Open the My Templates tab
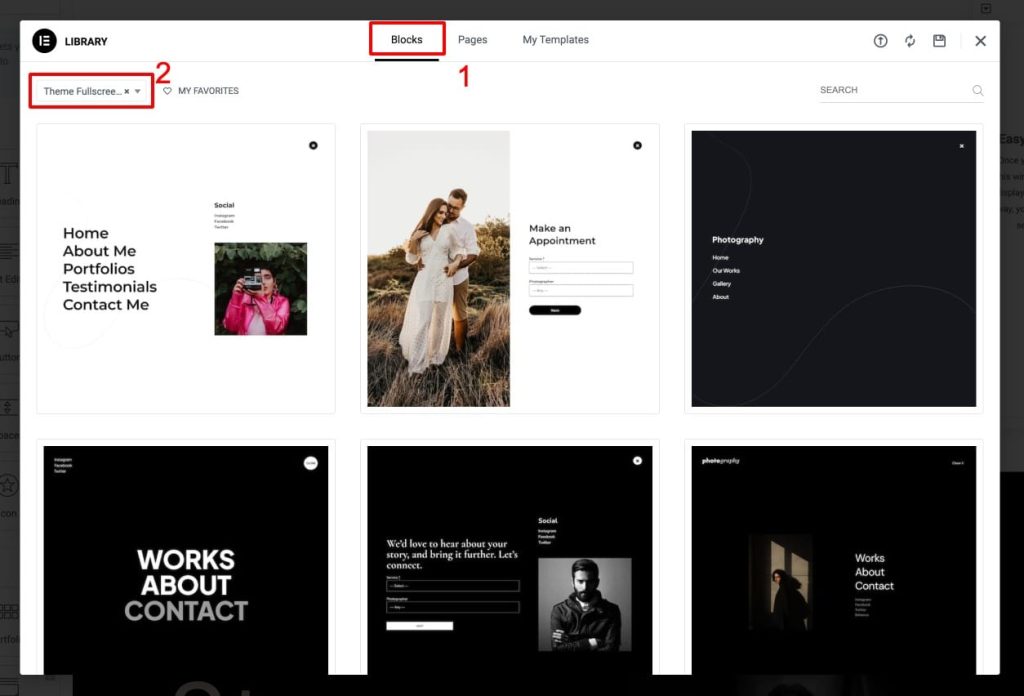 (x=555, y=39)
